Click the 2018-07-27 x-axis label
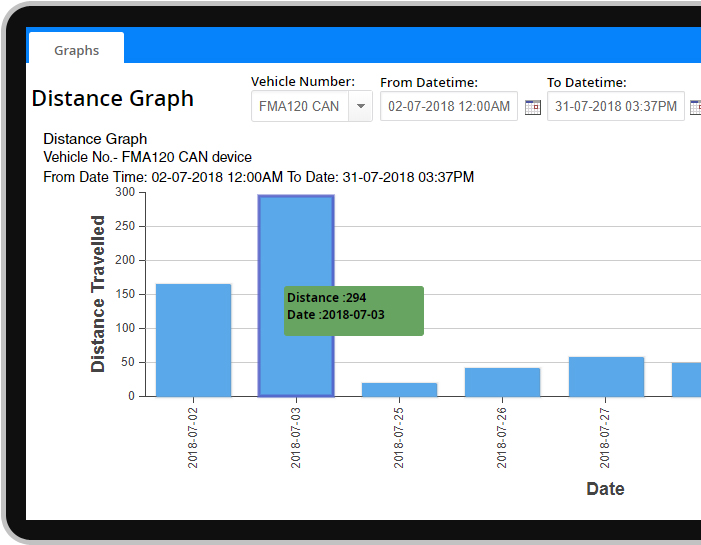This screenshot has height=545, width=701. [x=605, y=437]
